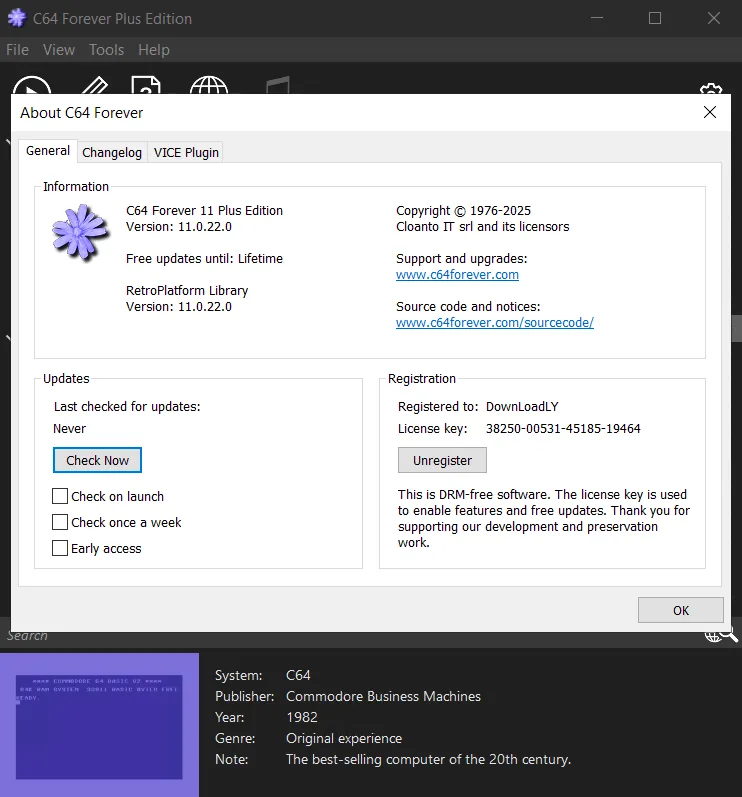
Task: Click the Search field in main window
Action: pos(351,635)
